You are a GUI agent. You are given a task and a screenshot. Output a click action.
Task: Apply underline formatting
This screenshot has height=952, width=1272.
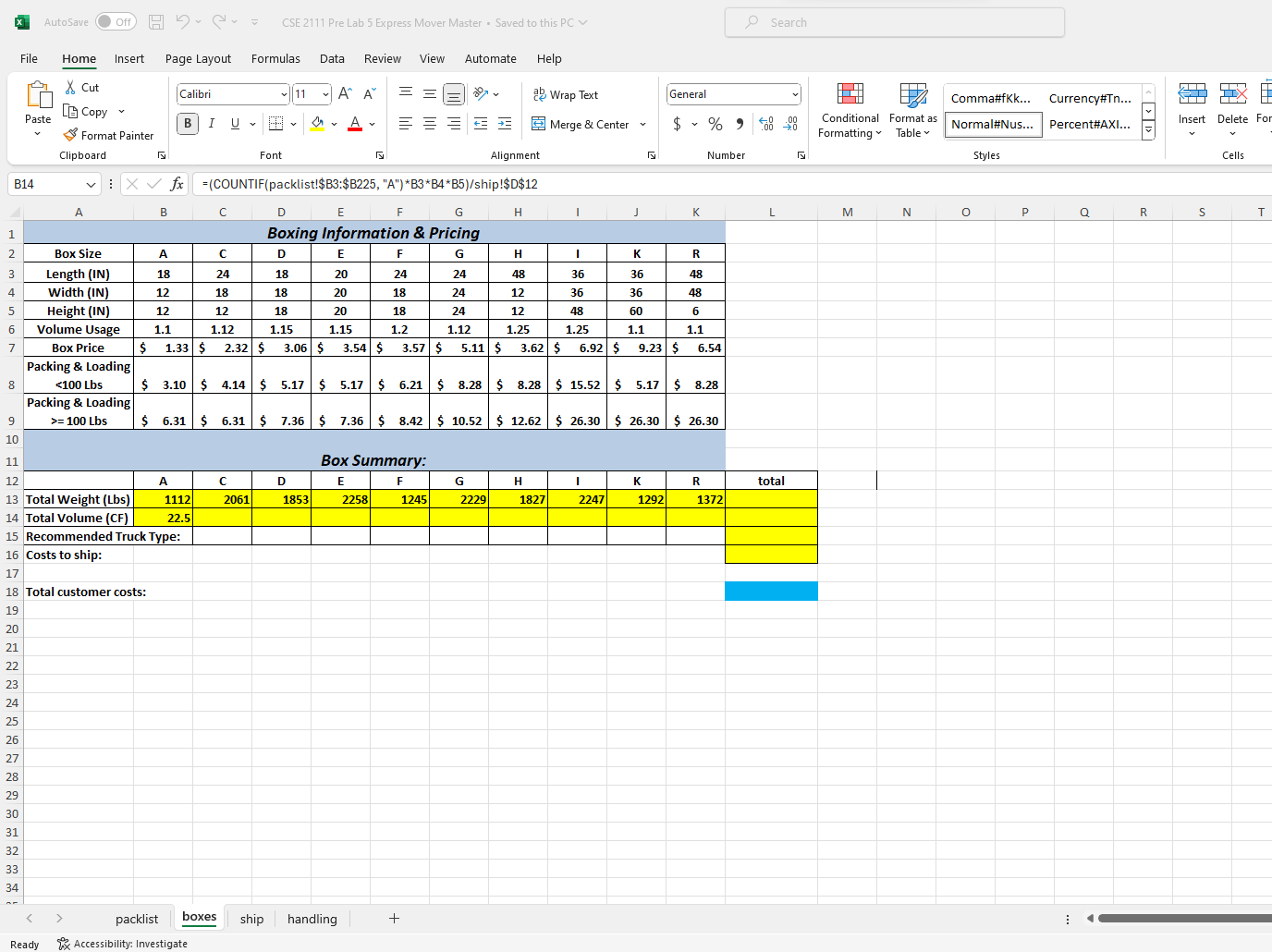[235, 124]
